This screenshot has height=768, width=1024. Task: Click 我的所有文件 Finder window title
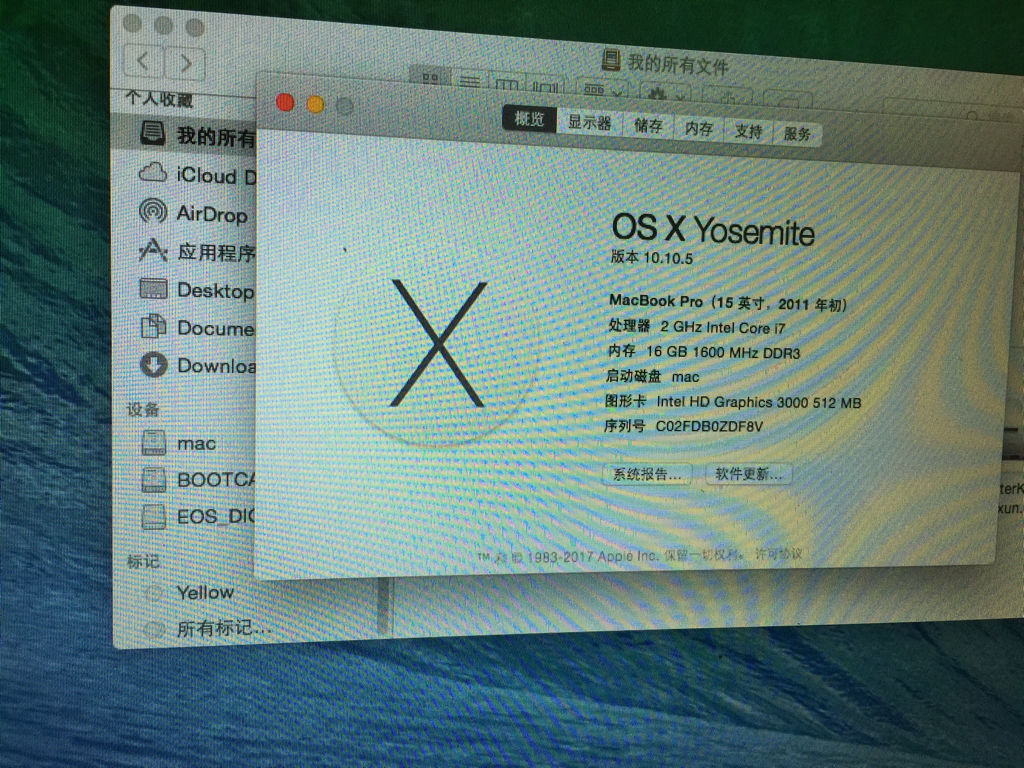click(677, 64)
